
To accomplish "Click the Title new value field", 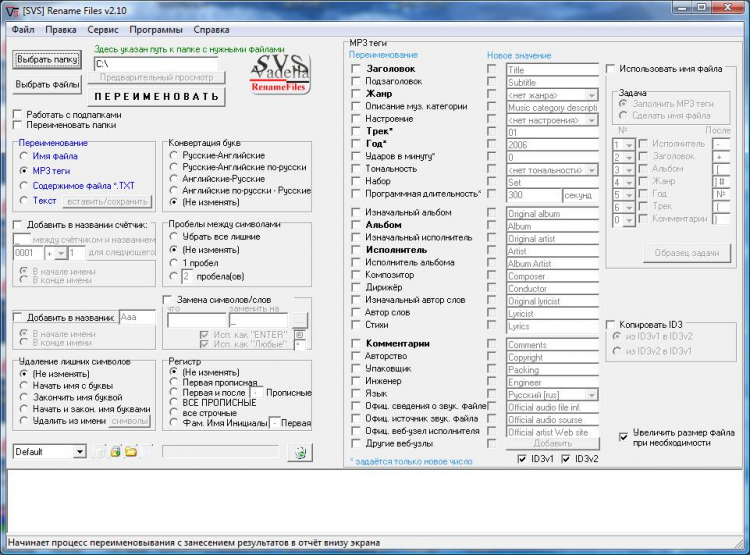I will pos(552,70).
